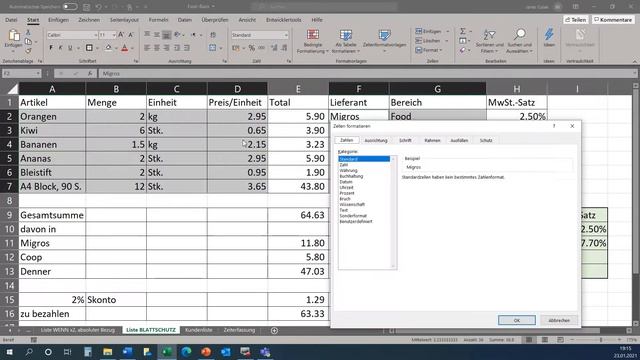Open the font size dropdown
The width and height of the screenshot is (640, 360).
(x=113, y=35)
